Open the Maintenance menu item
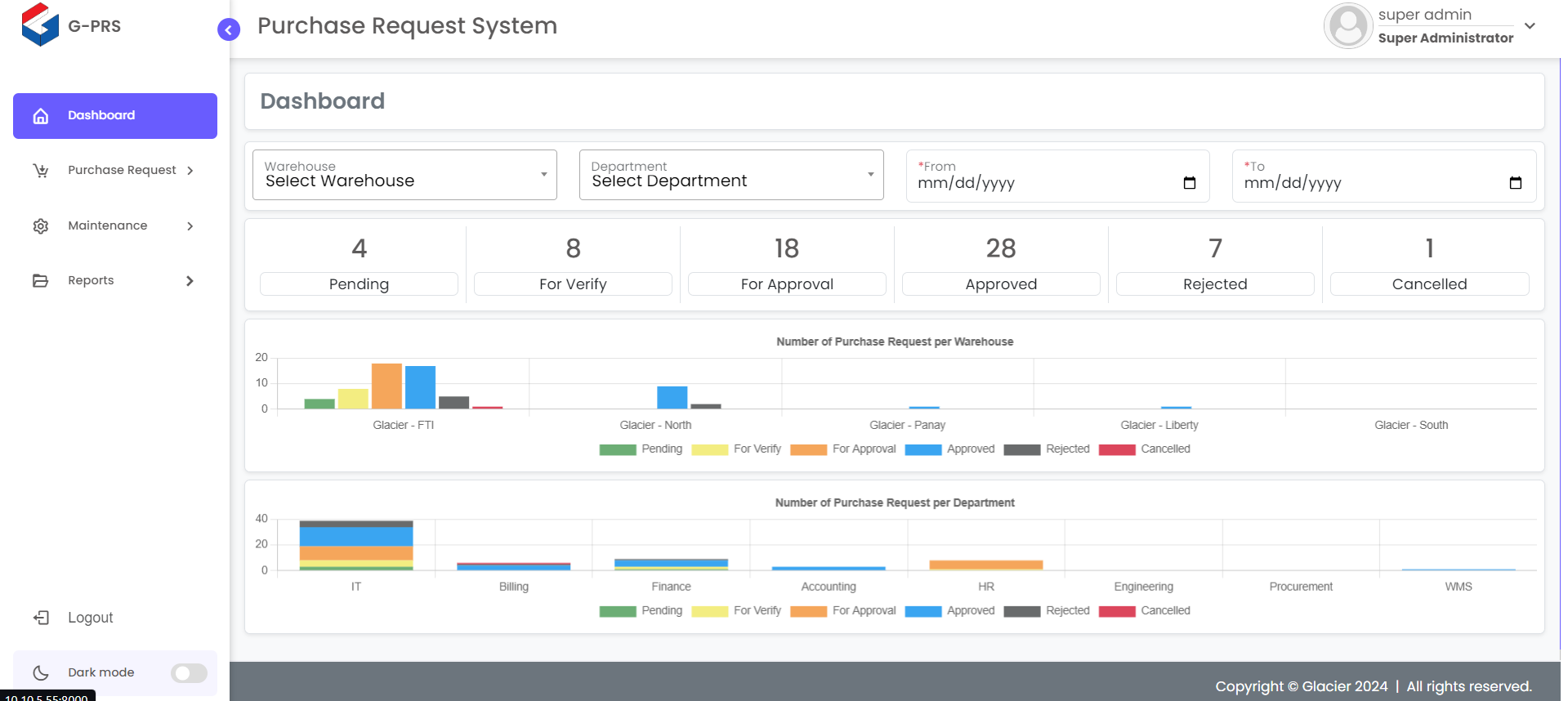1568x701 pixels. (x=115, y=226)
